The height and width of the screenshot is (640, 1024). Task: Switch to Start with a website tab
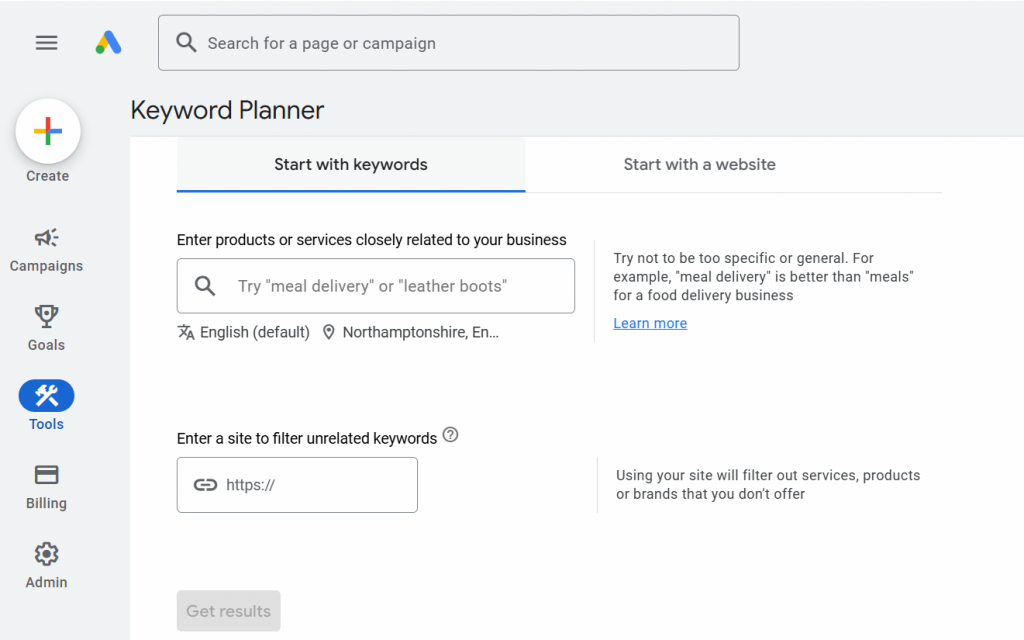coord(699,164)
